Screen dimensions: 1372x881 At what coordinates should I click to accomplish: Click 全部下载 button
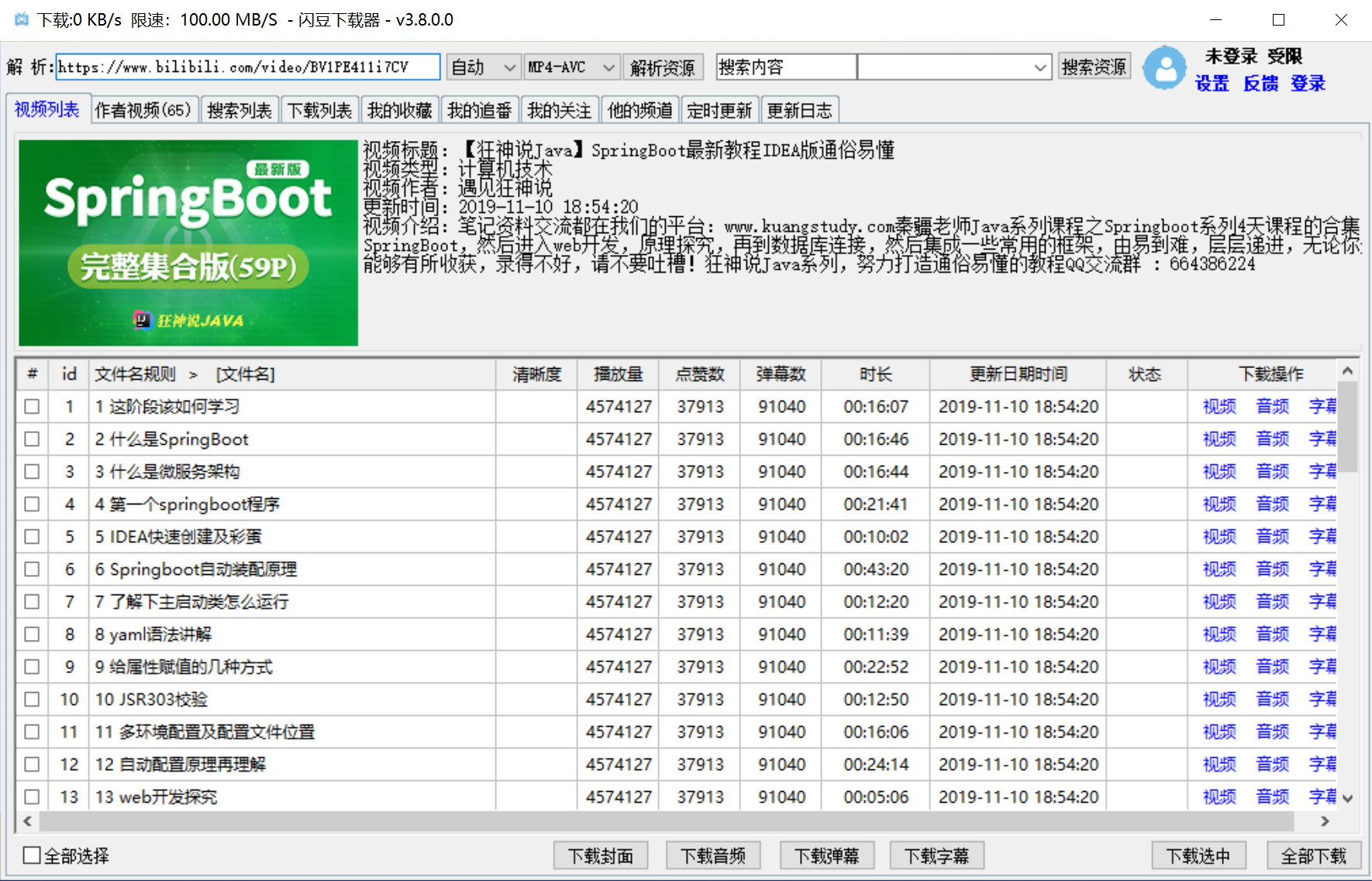tap(1314, 855)
